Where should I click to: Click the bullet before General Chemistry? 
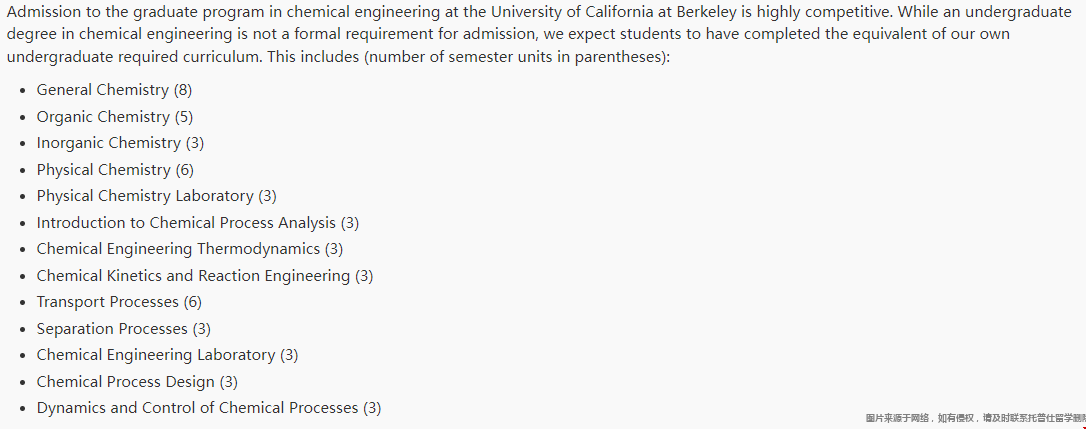[x=24, y=91]
